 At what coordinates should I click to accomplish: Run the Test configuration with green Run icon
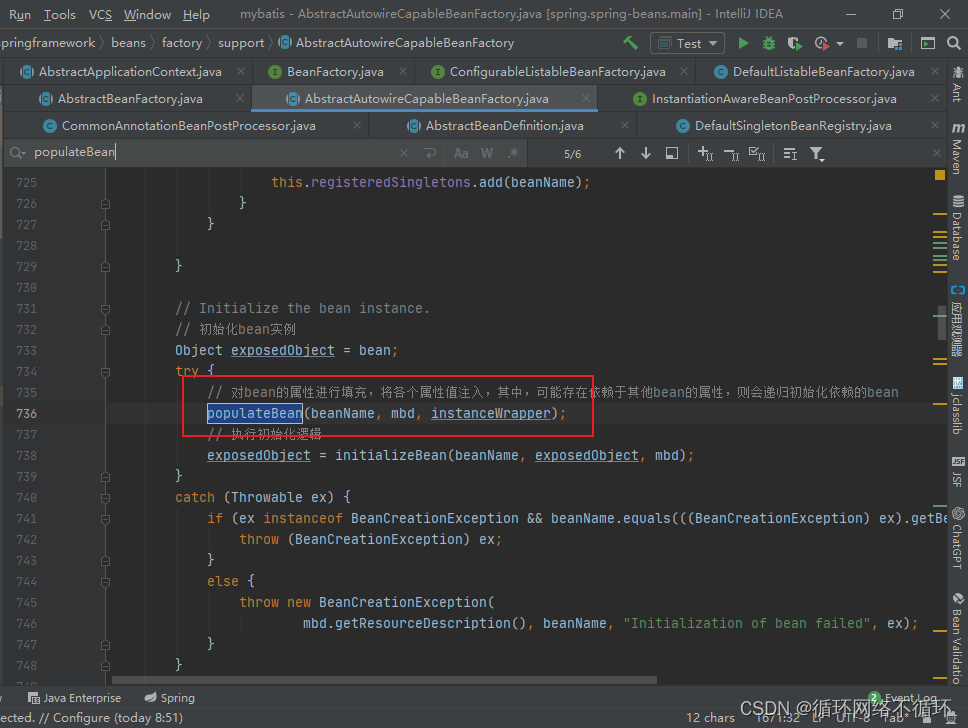(744, 44)
